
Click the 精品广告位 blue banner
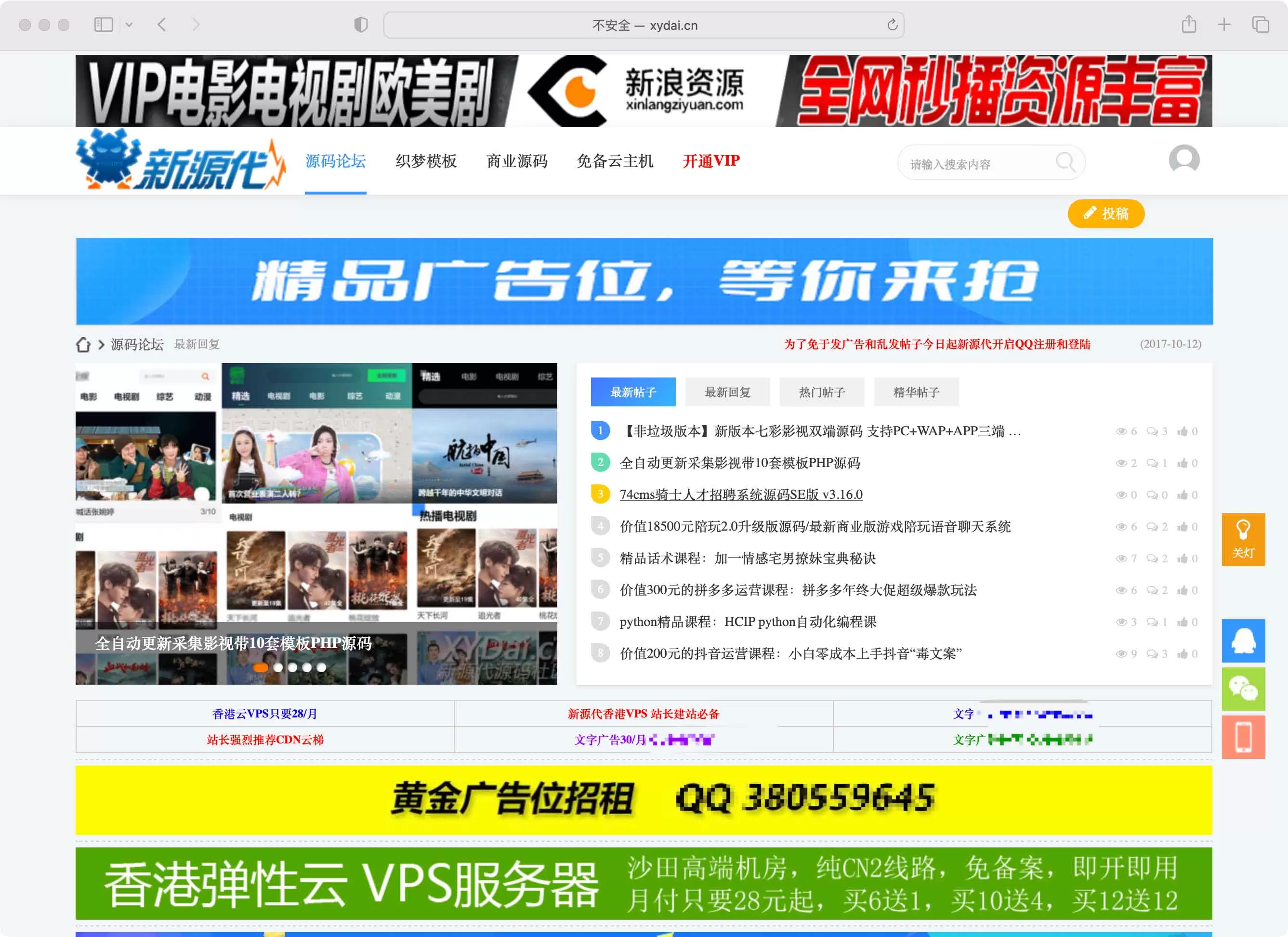click(644, 282)
